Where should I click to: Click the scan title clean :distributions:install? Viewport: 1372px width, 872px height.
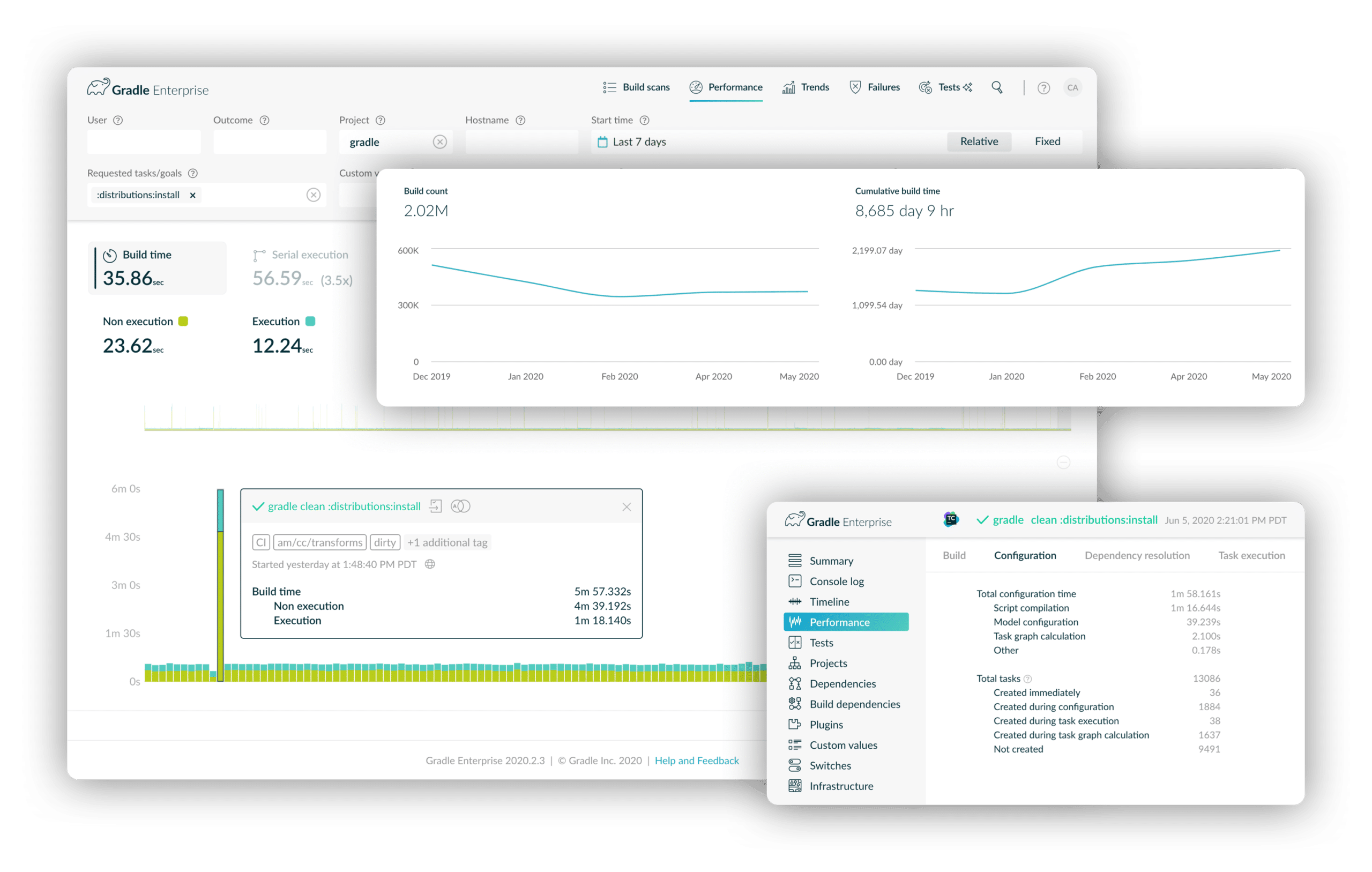pos(1094,520)
